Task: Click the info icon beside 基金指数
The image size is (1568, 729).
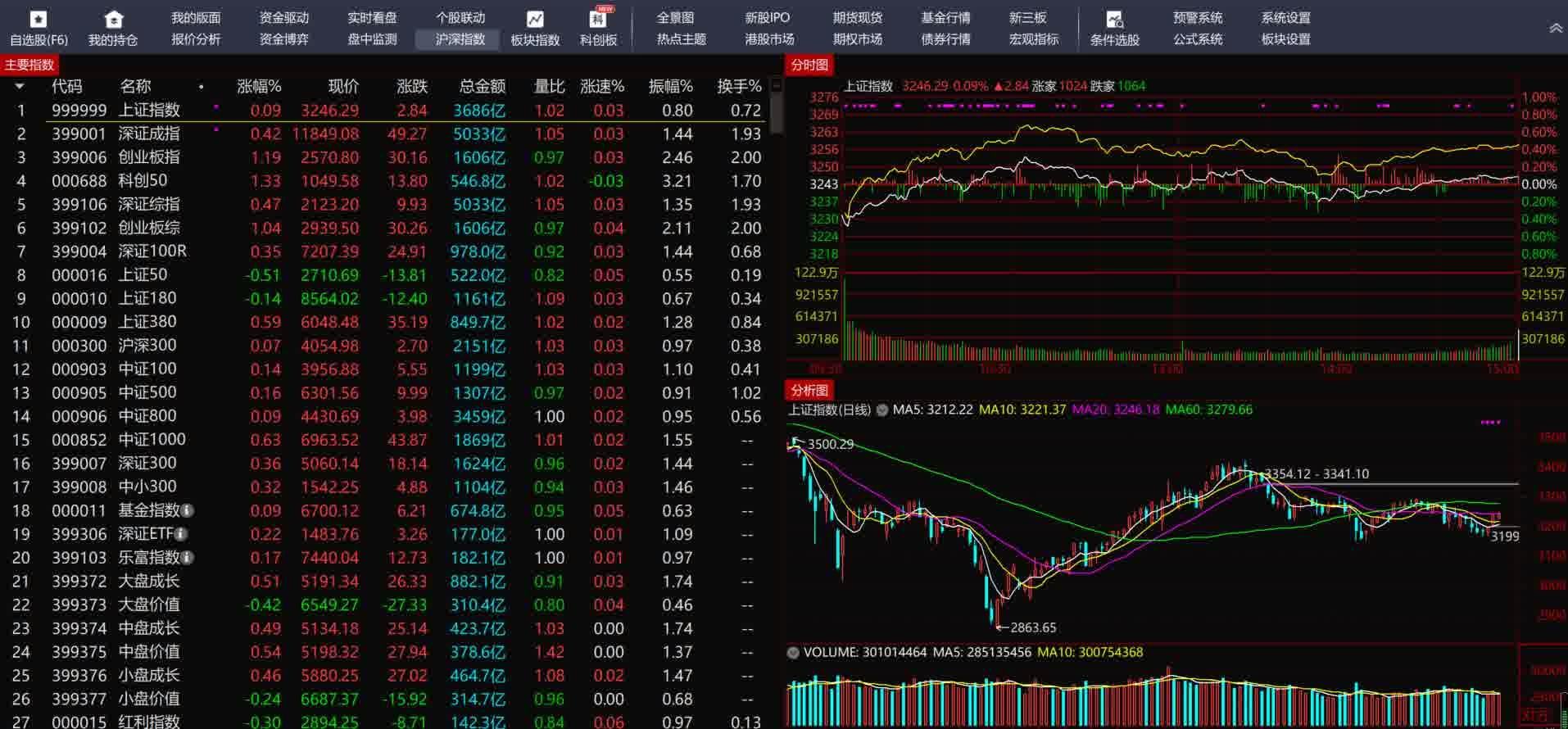Action: (188, 511)
